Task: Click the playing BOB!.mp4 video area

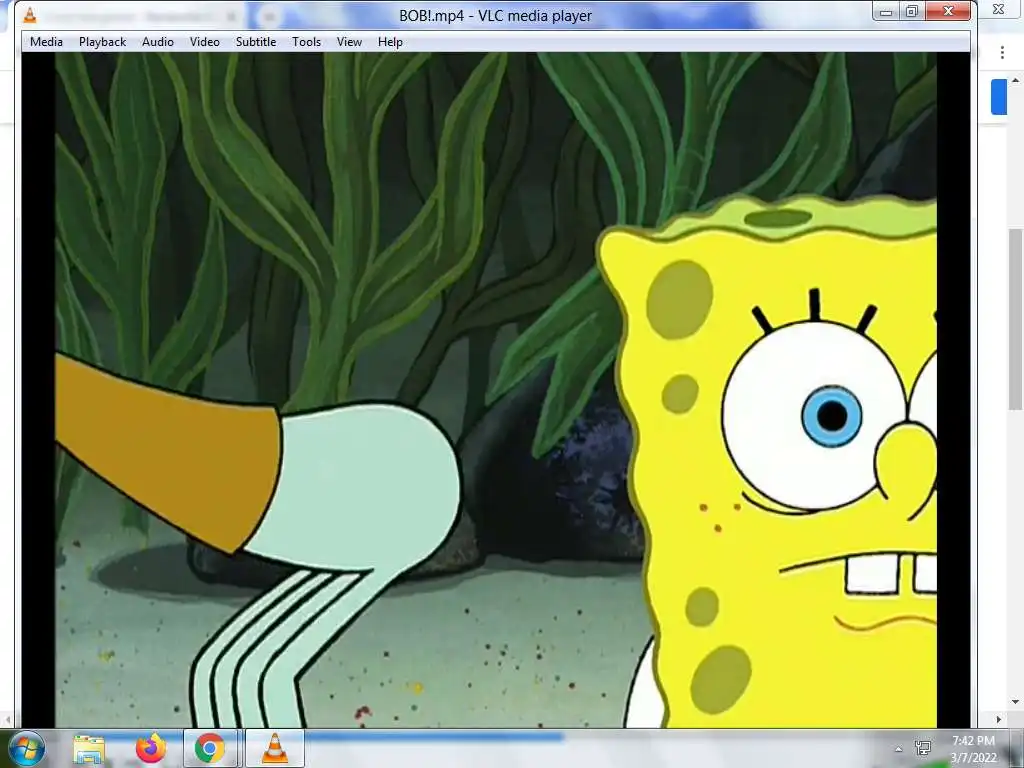Action: click(496, 390)
